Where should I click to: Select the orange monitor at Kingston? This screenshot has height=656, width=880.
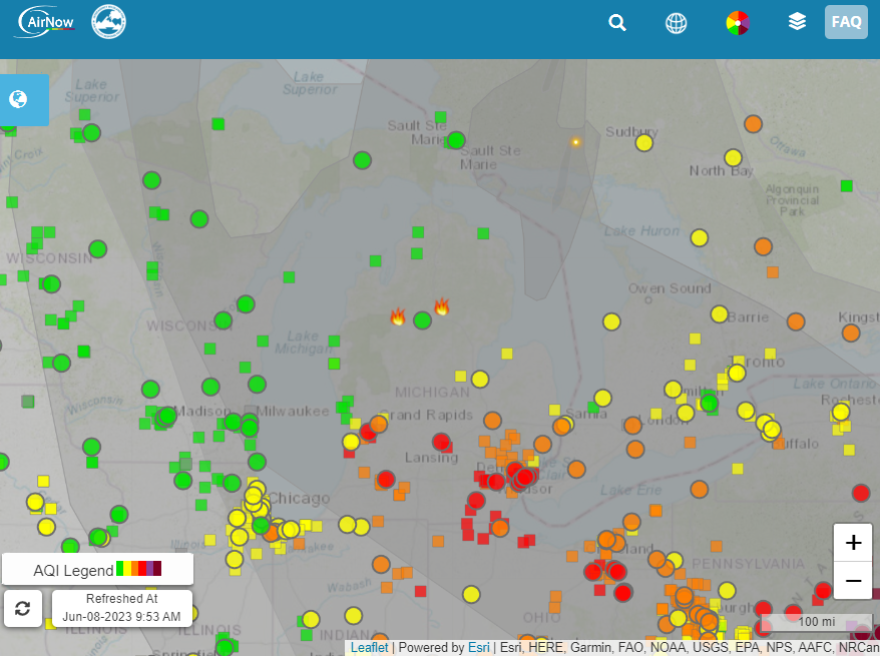click(x=851, y=333)
